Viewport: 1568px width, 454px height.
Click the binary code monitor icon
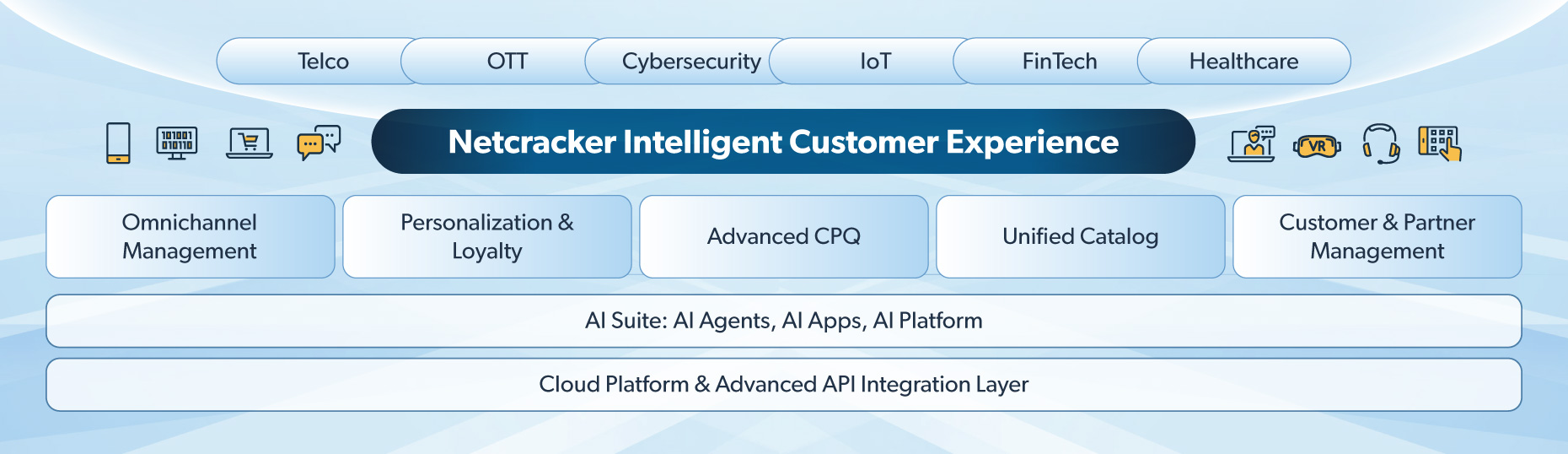(x=176, y=143)
